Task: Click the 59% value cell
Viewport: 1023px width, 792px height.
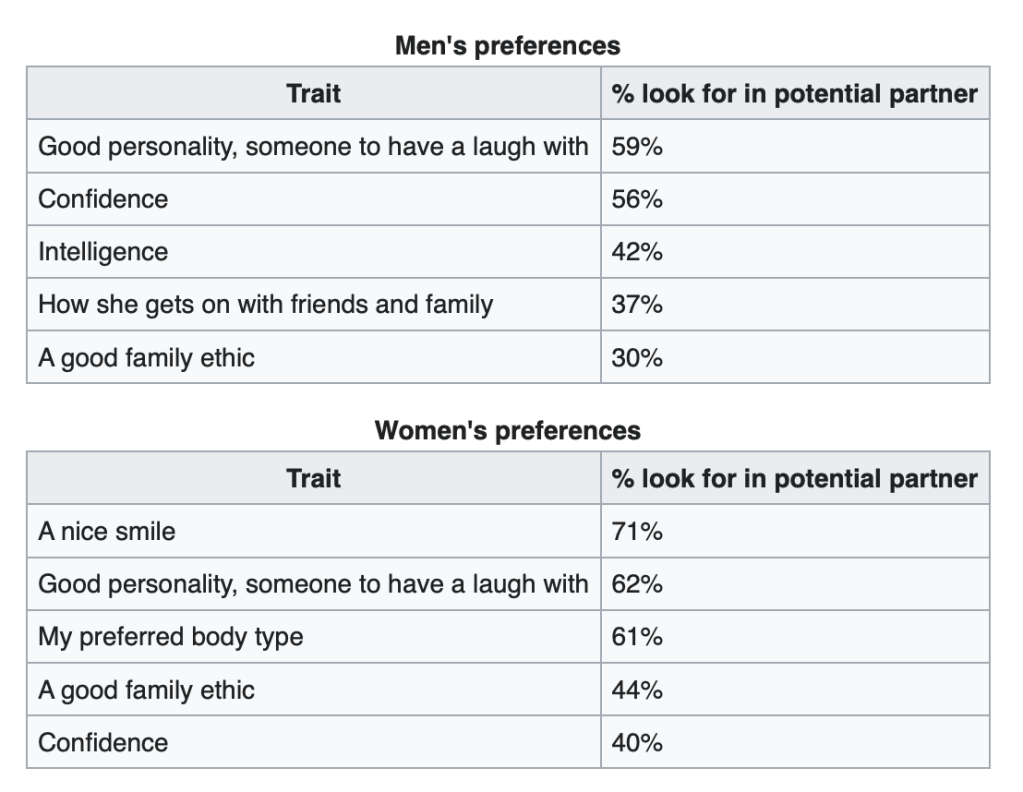Action: pos(637,147)
